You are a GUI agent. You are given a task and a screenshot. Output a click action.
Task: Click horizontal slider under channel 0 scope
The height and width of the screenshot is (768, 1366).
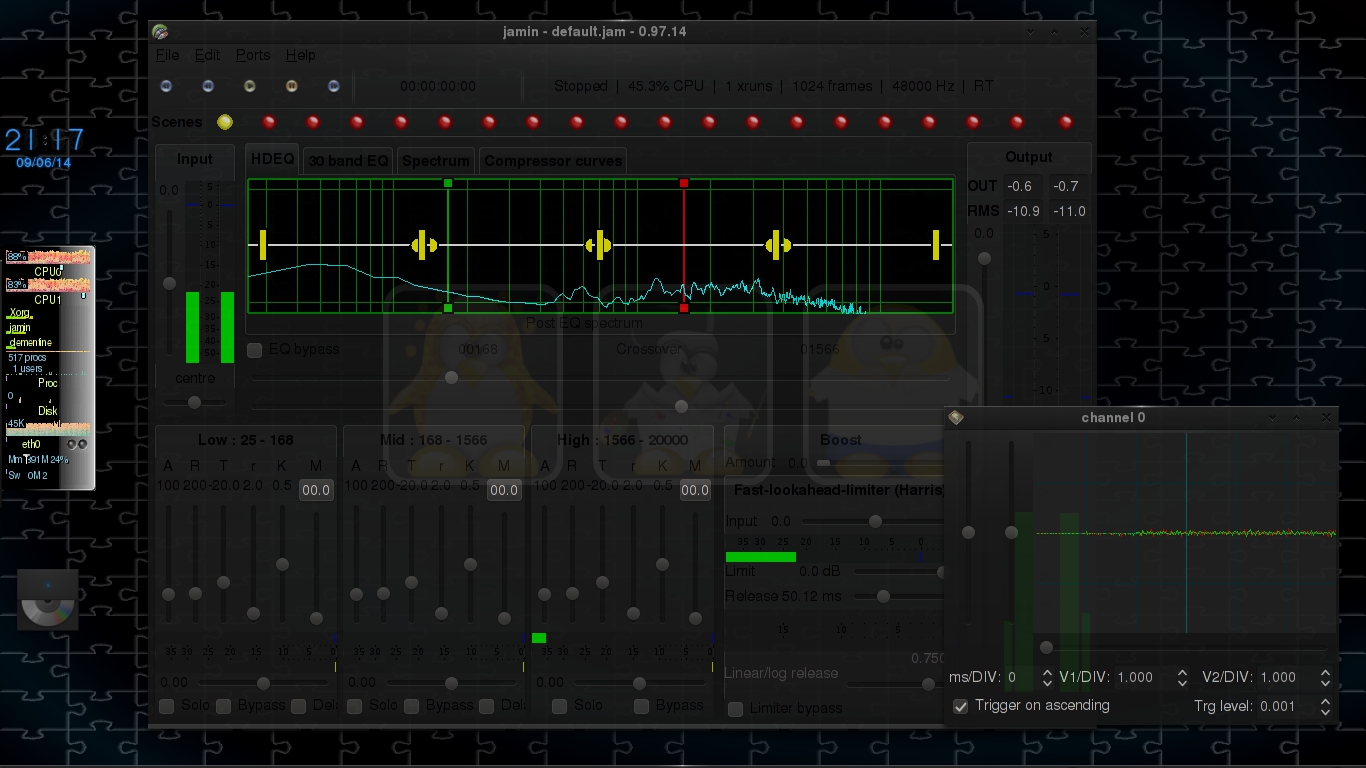1186,648
